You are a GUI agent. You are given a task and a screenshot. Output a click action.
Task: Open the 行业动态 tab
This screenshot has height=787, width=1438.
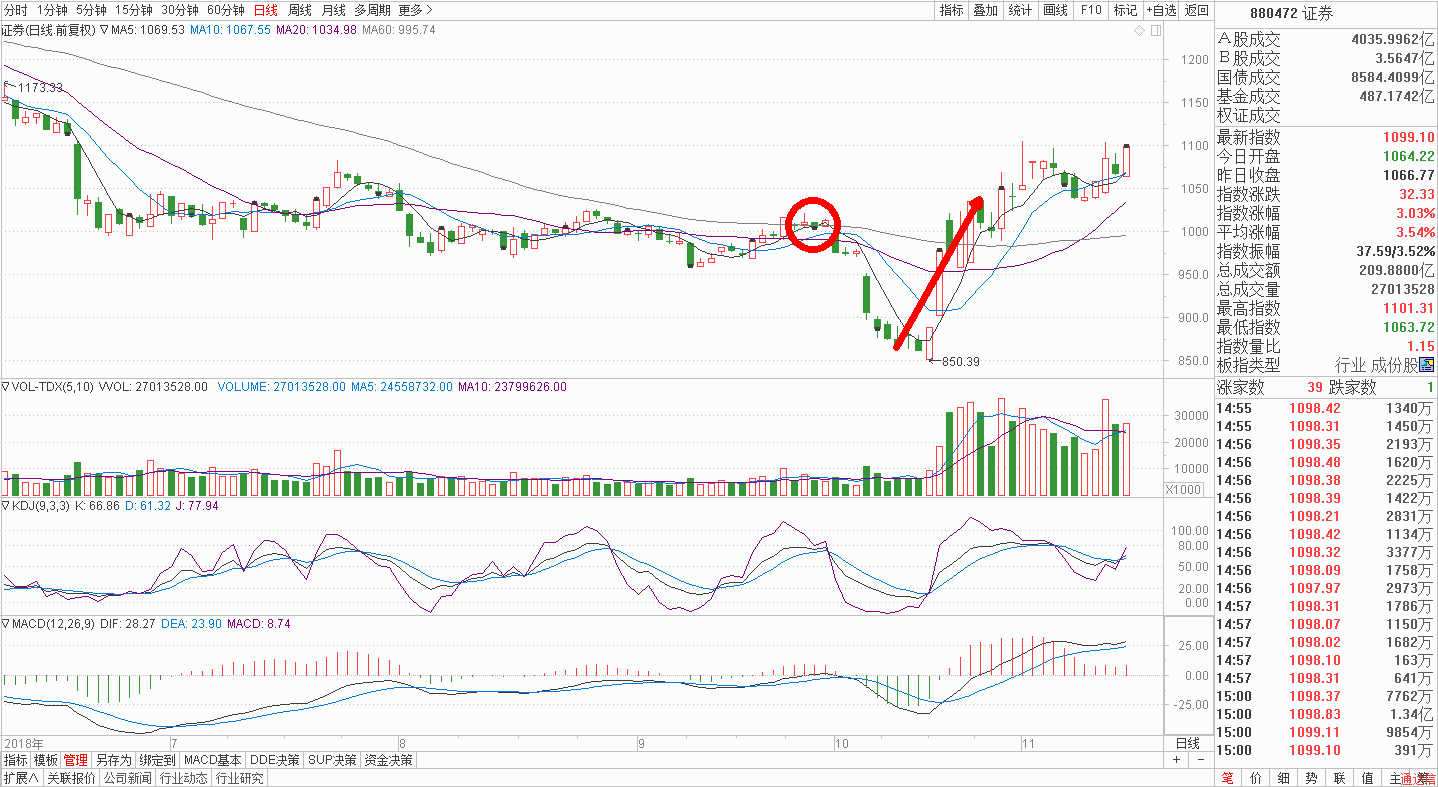(184, 778)
